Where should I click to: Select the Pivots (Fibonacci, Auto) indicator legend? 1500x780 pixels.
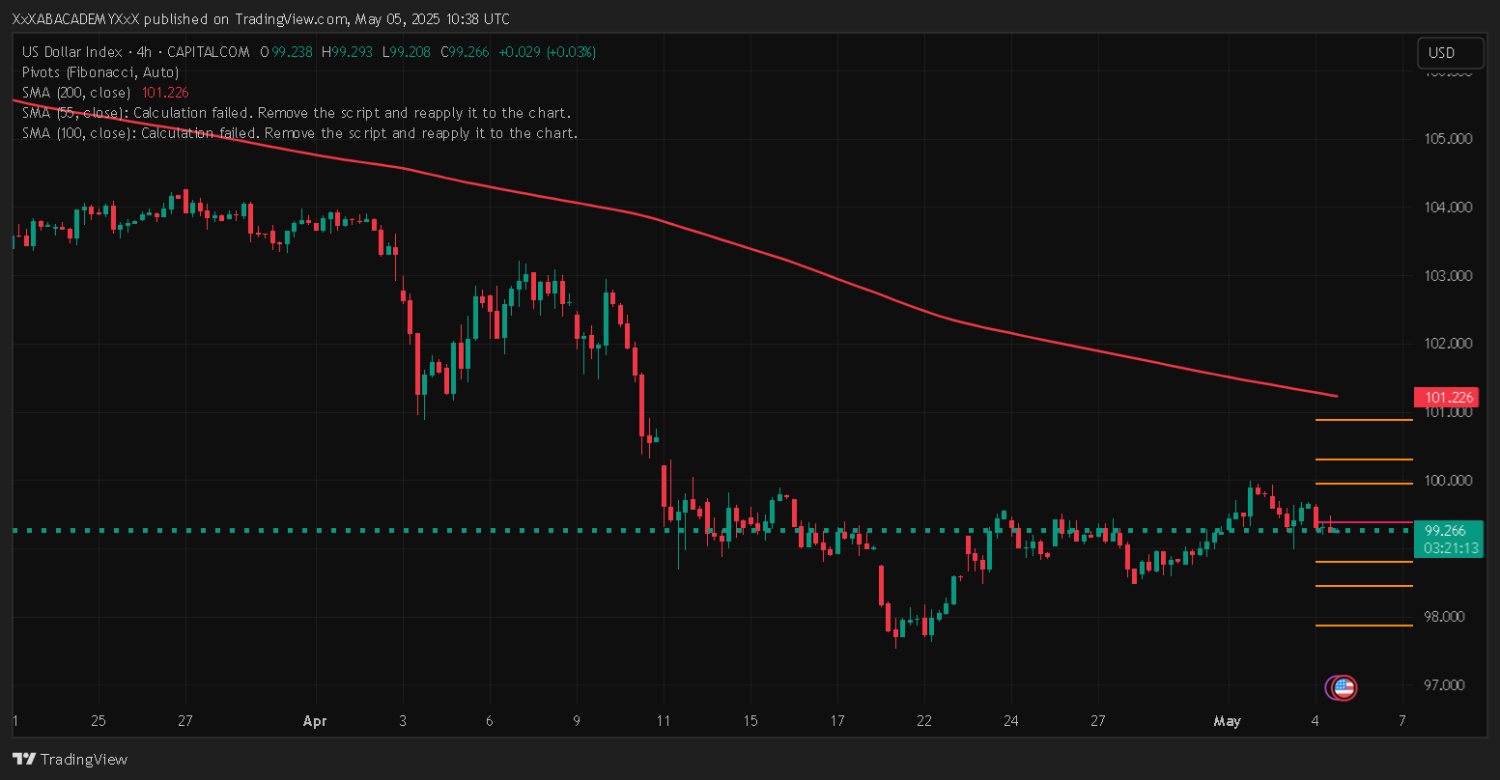pyautogui.click(x=100, y=72)
